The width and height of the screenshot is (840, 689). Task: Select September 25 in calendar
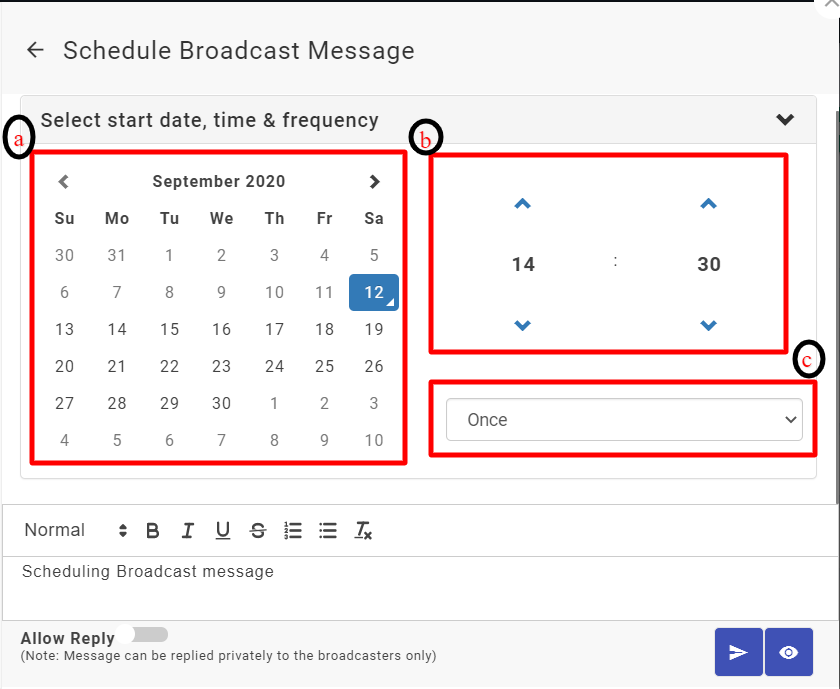(325, 366)
